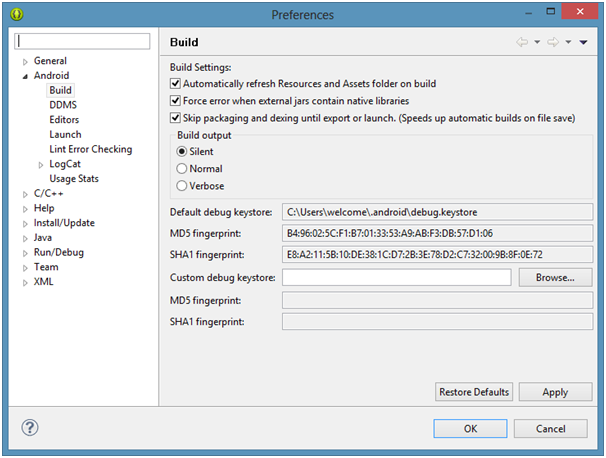Viewport: 606px width, 458px height.
Task: Click the Browse... button
Action: (x=555, y=278)
